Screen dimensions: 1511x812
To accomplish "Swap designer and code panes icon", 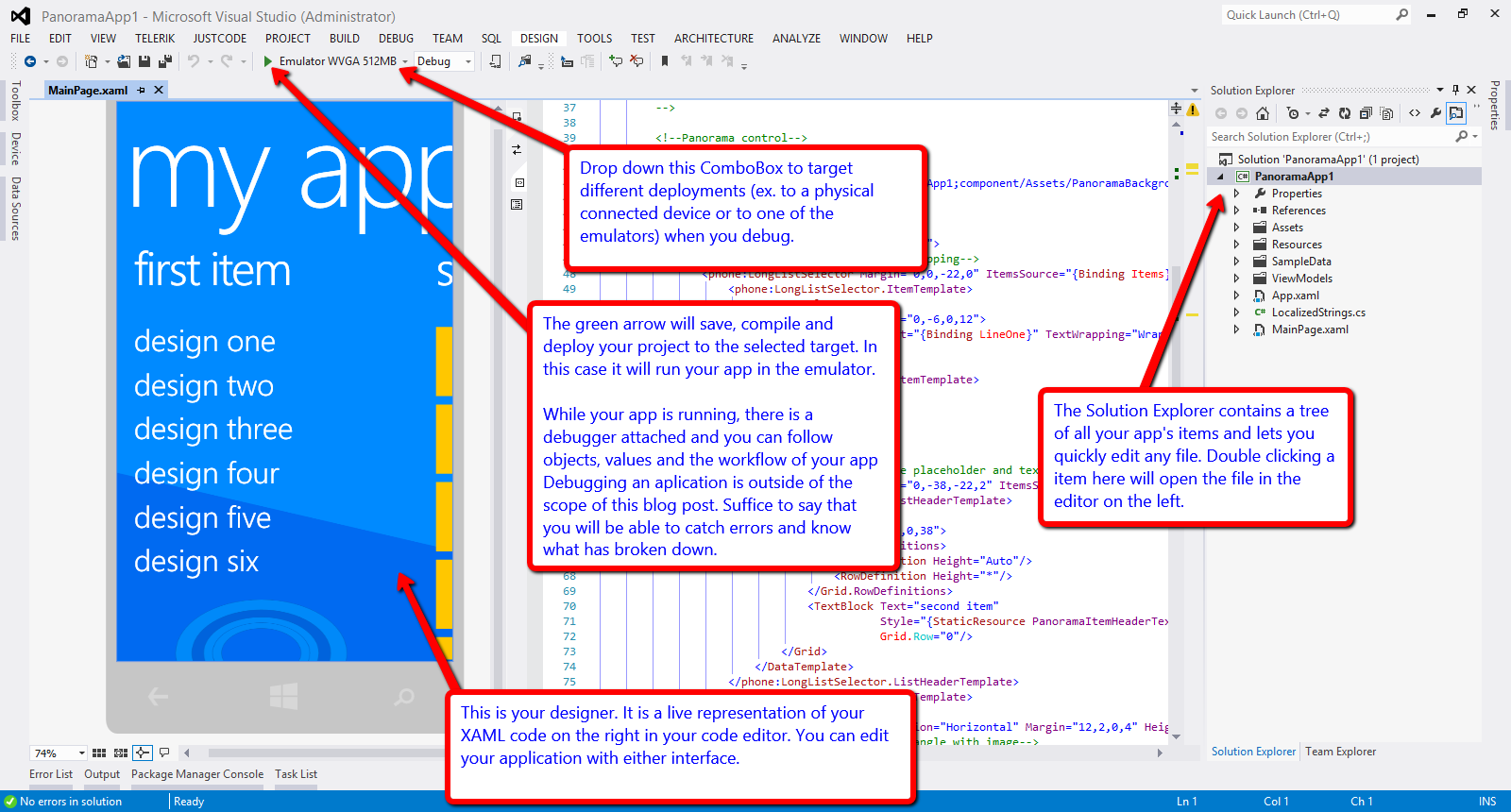I will pyautogui.click(x=517, y=149).
